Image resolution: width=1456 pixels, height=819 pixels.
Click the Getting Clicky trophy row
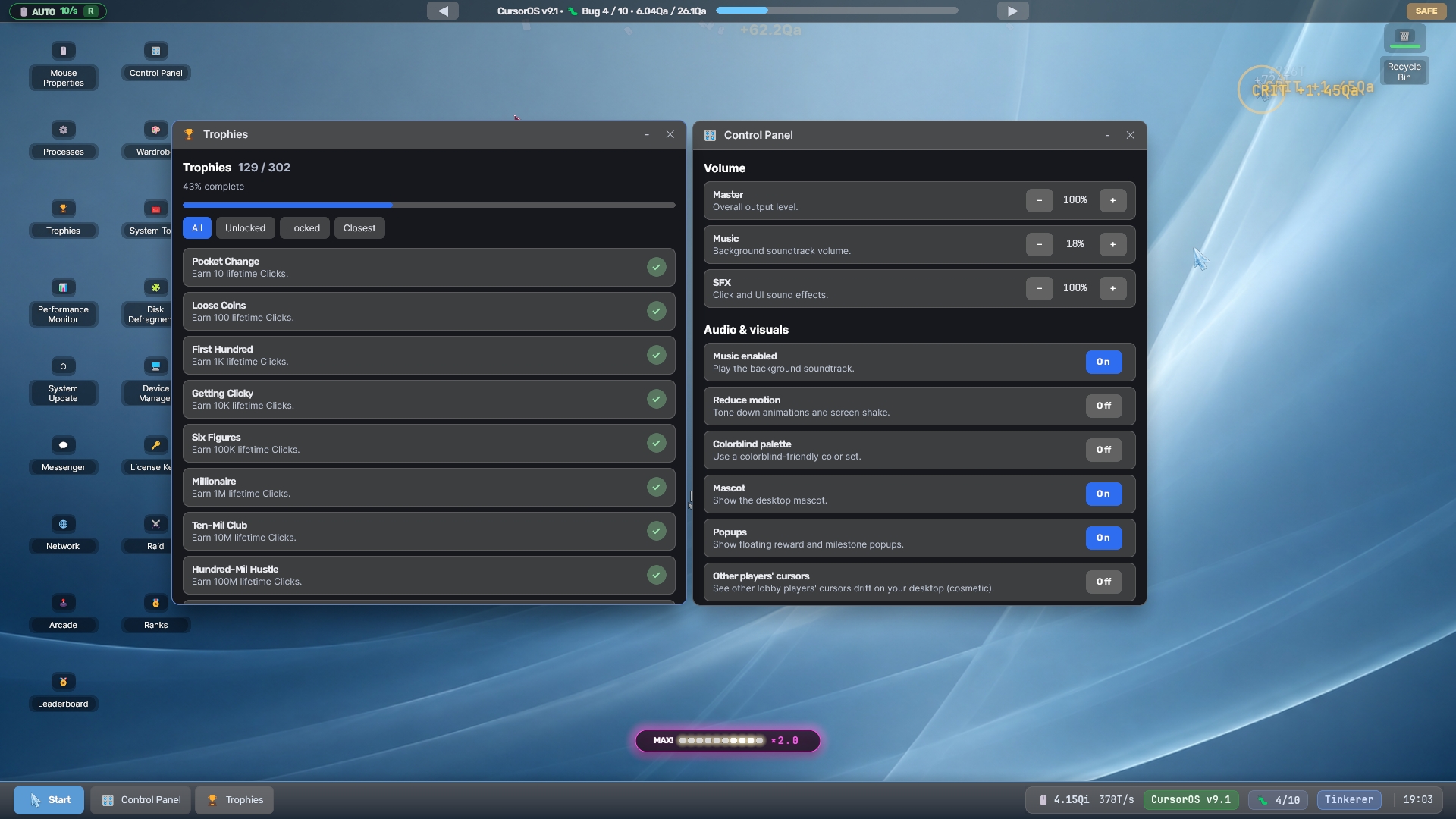click(x=428, y=399)
